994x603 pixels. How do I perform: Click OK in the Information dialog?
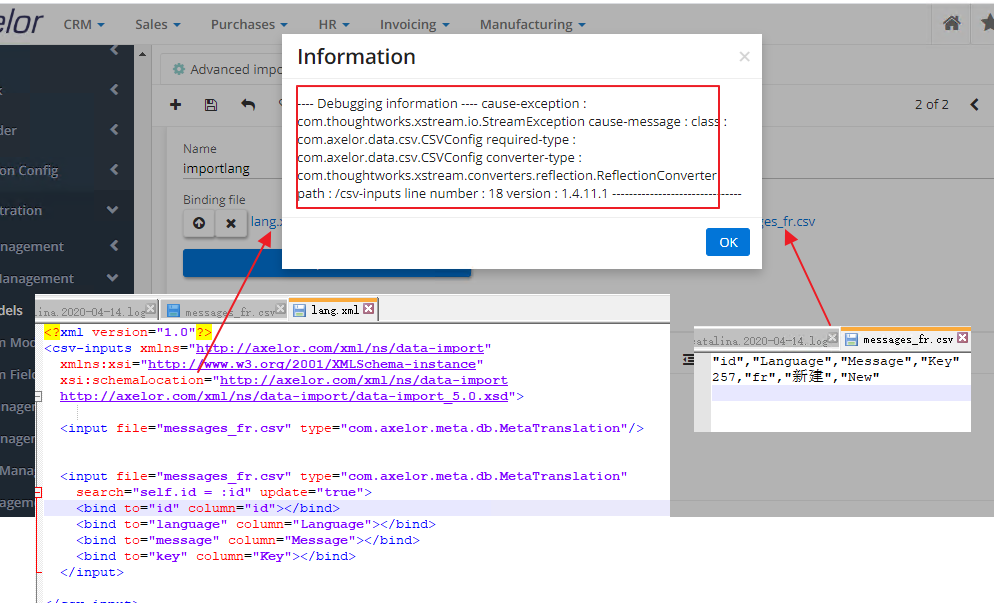pyautogui.click(x=728, y=242)
